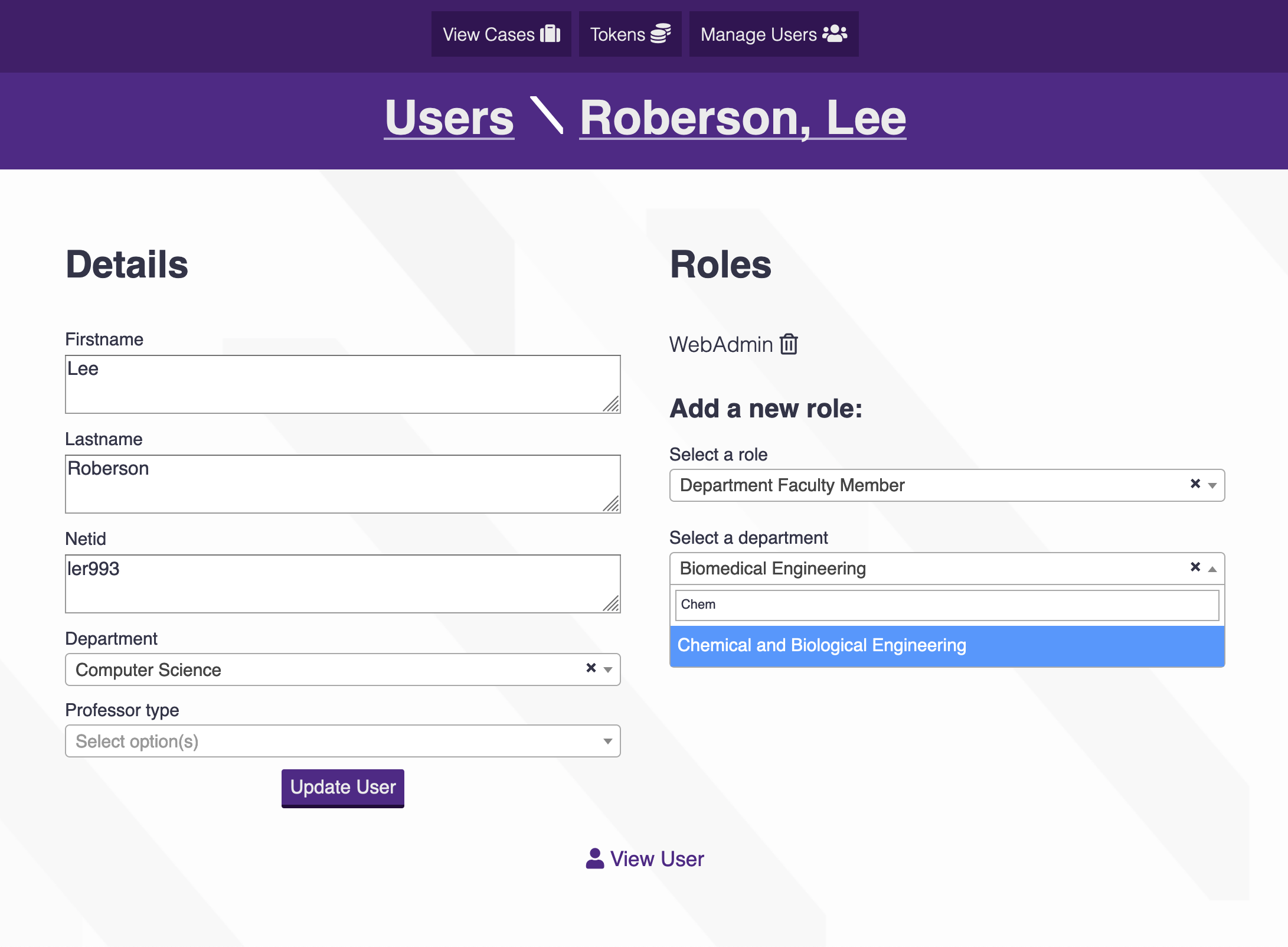Click inside the Netid field showing ler993
The width and height of the screenshot is (1288, 947).
point(342,583)
